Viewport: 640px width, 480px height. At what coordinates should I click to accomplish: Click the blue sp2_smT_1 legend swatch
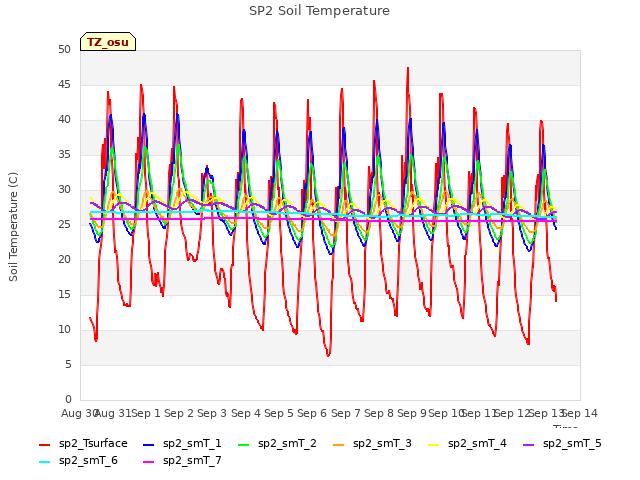[149, 444]
